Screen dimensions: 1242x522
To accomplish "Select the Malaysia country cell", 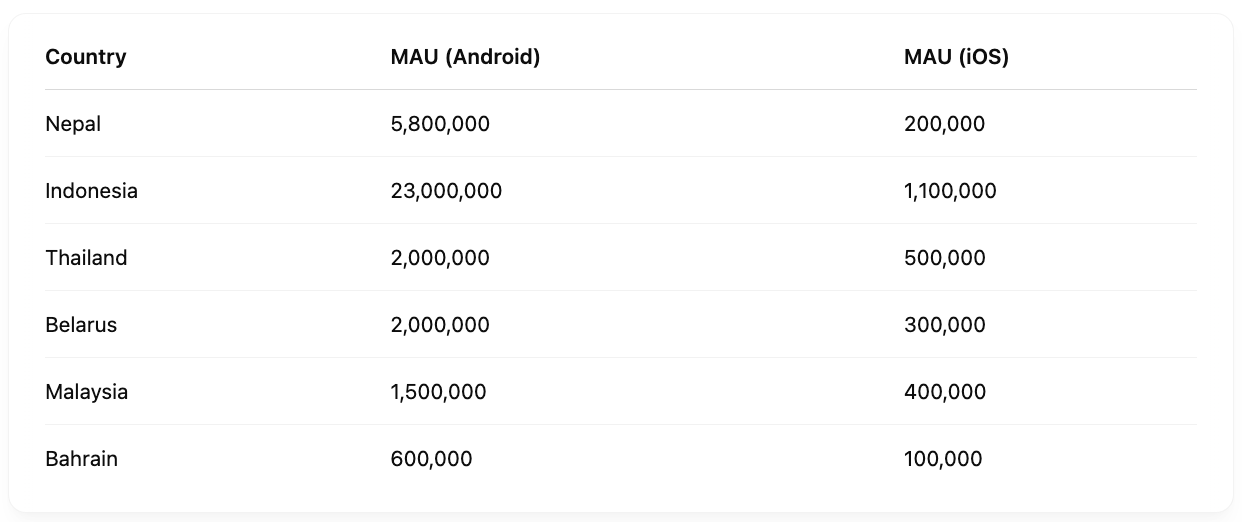I will (87, 392).
